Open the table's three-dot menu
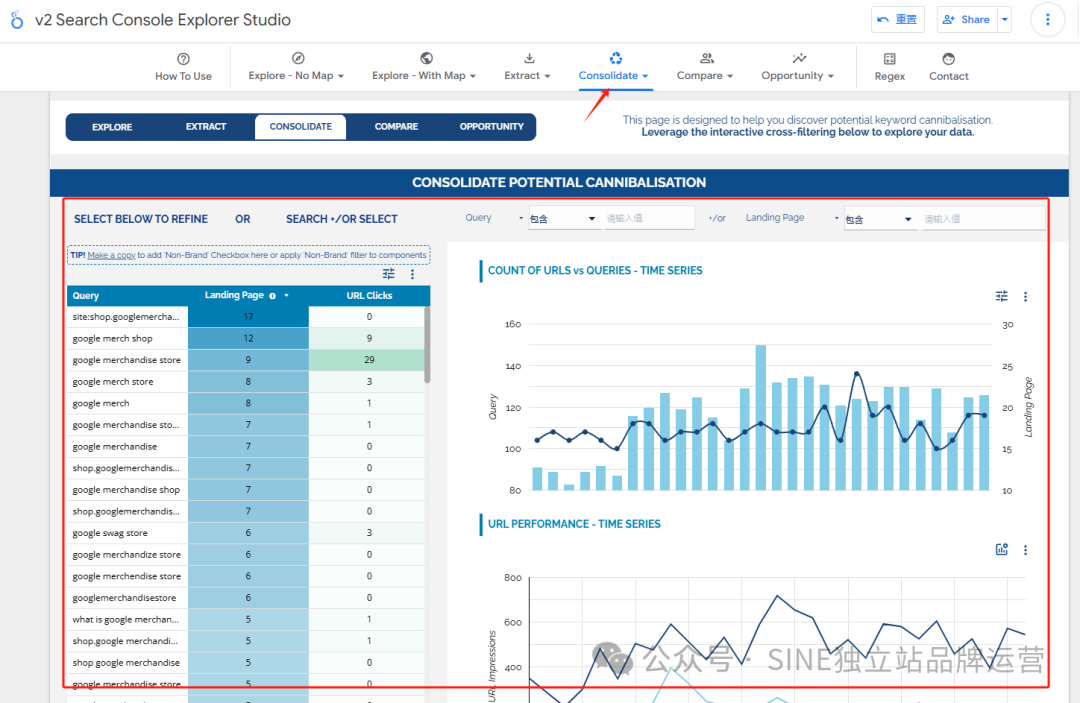The height and width of the screenshot is (703, 1080). coord(413,274)
